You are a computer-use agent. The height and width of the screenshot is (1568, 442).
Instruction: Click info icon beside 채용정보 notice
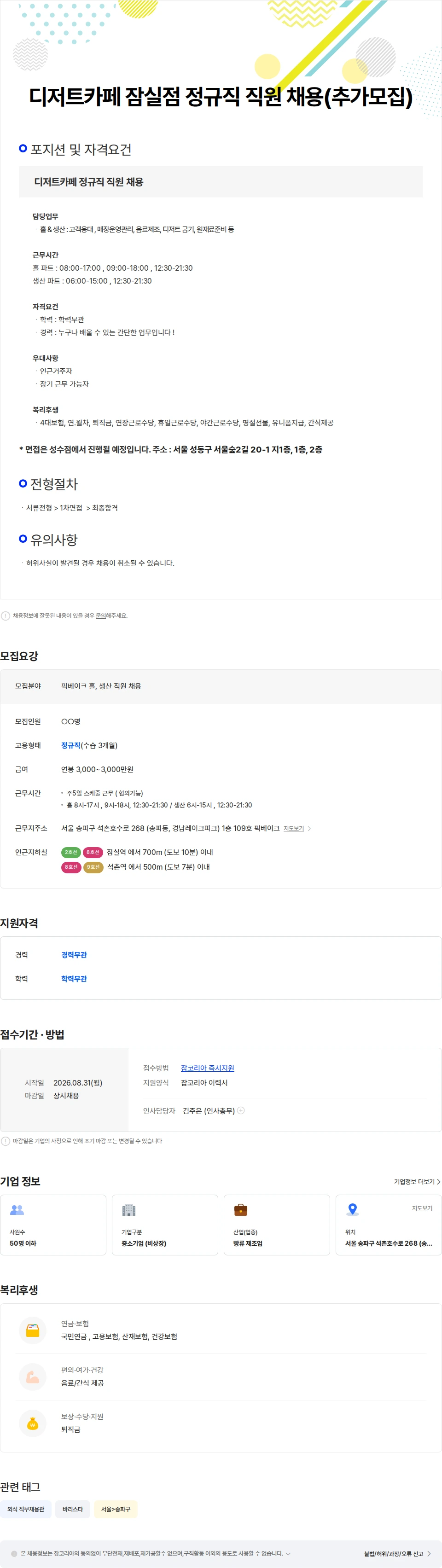point(6,616)
